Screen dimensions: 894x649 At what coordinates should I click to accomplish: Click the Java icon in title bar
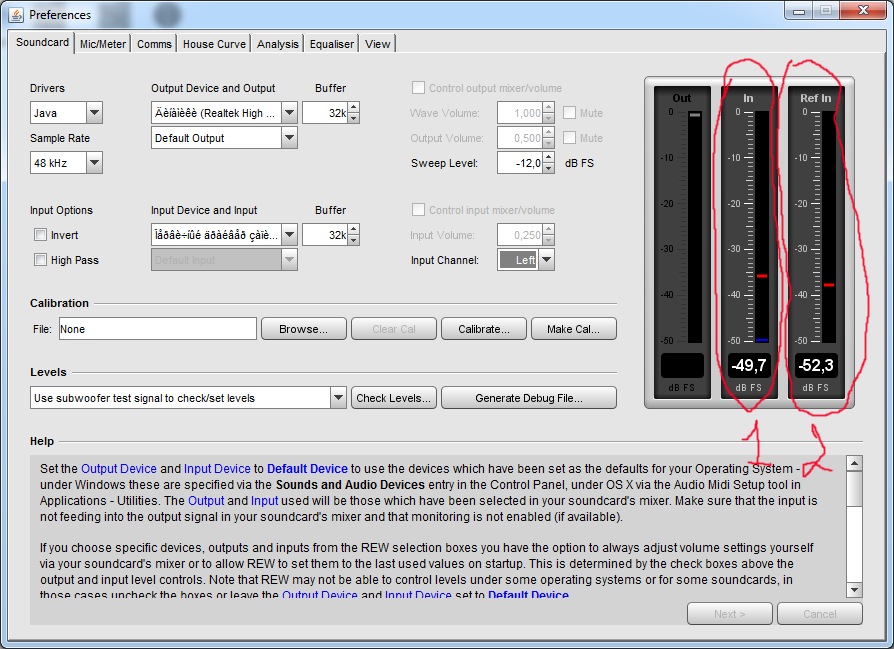tap(17, 14)
